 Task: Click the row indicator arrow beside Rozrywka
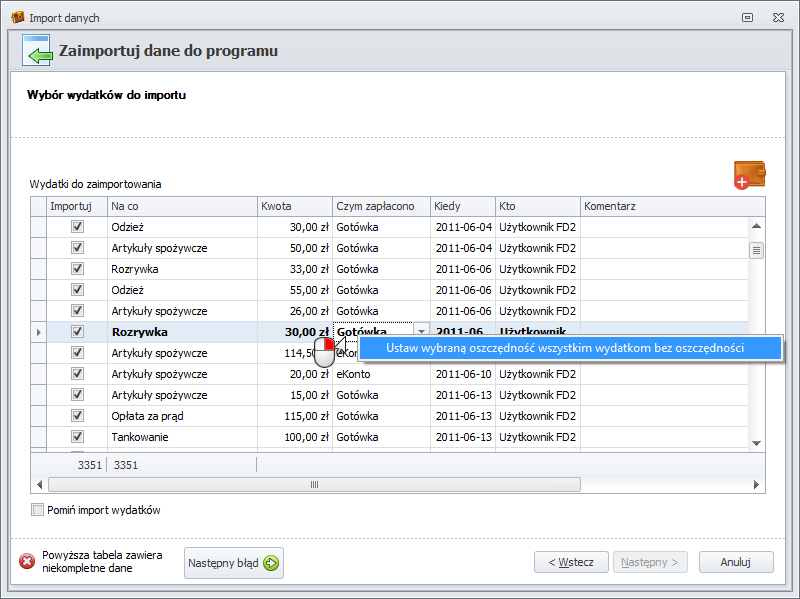39,332
